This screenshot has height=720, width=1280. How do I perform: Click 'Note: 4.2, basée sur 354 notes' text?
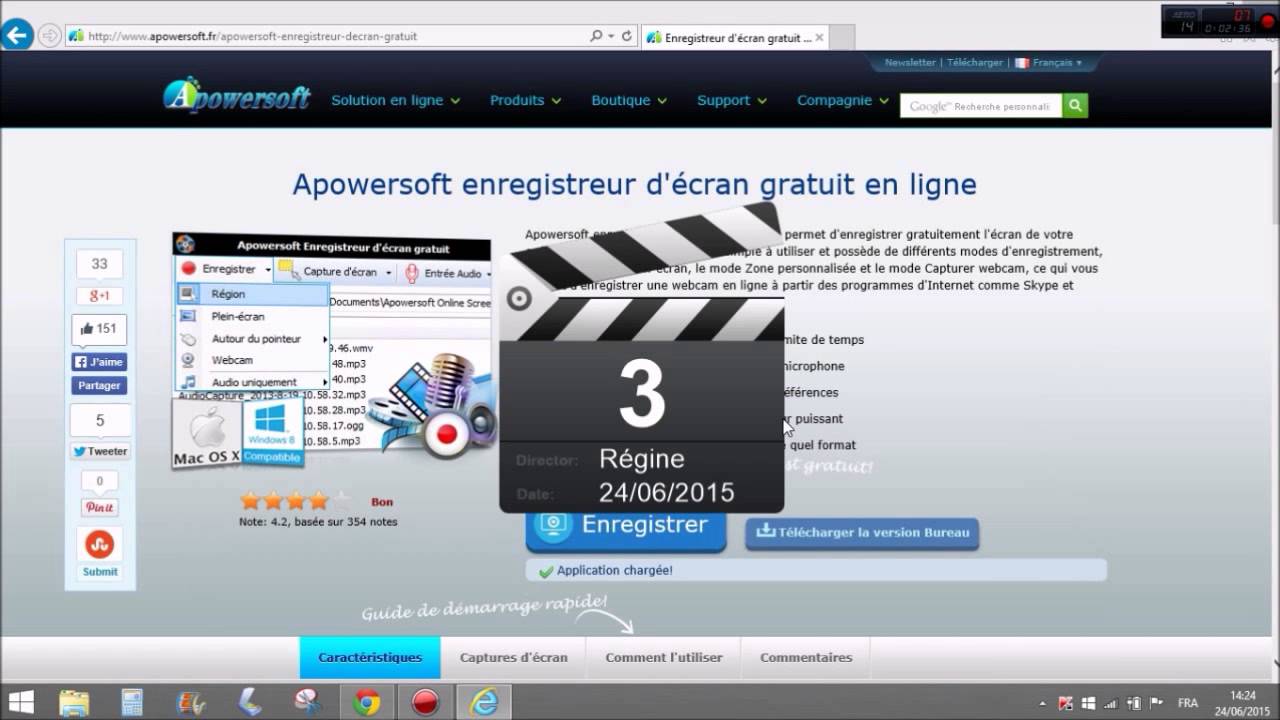(318, 522)
